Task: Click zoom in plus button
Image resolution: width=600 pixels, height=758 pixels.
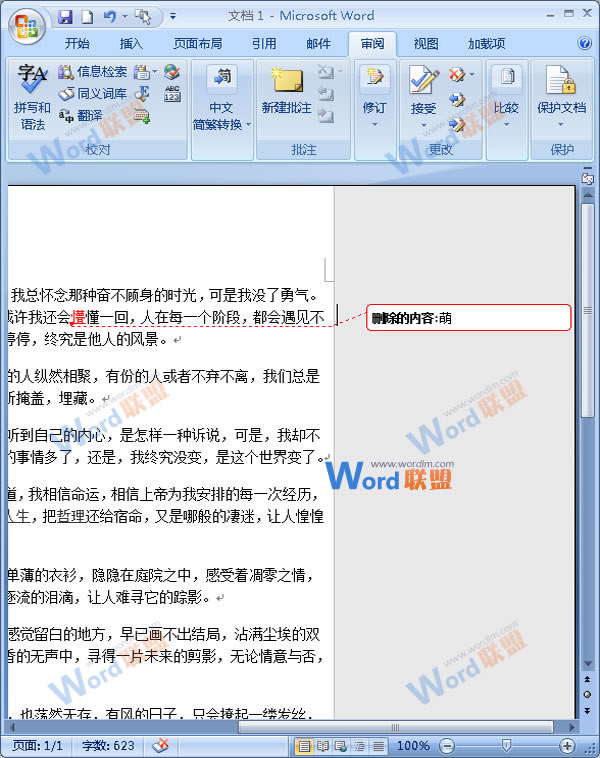Action: (x=567, y=746)
